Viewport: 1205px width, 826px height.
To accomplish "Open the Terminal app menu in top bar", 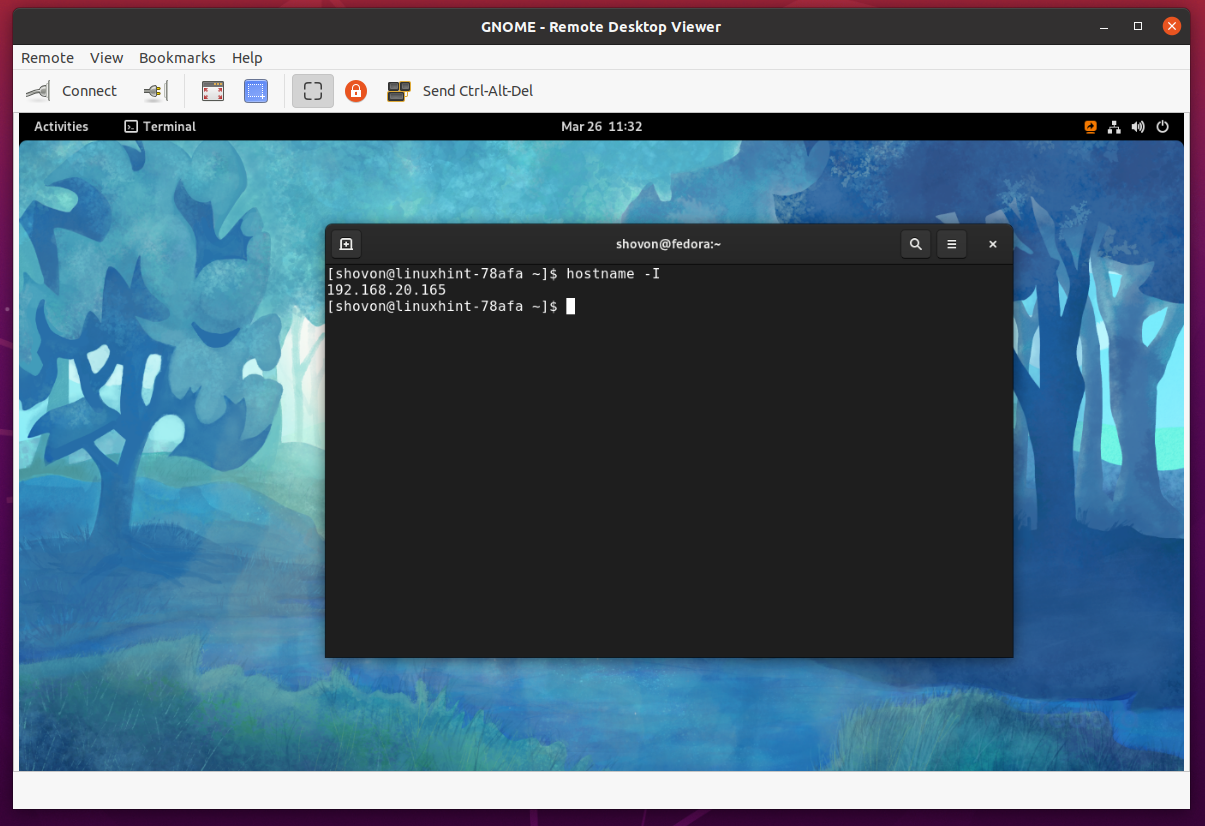I will tap(160, 127).
